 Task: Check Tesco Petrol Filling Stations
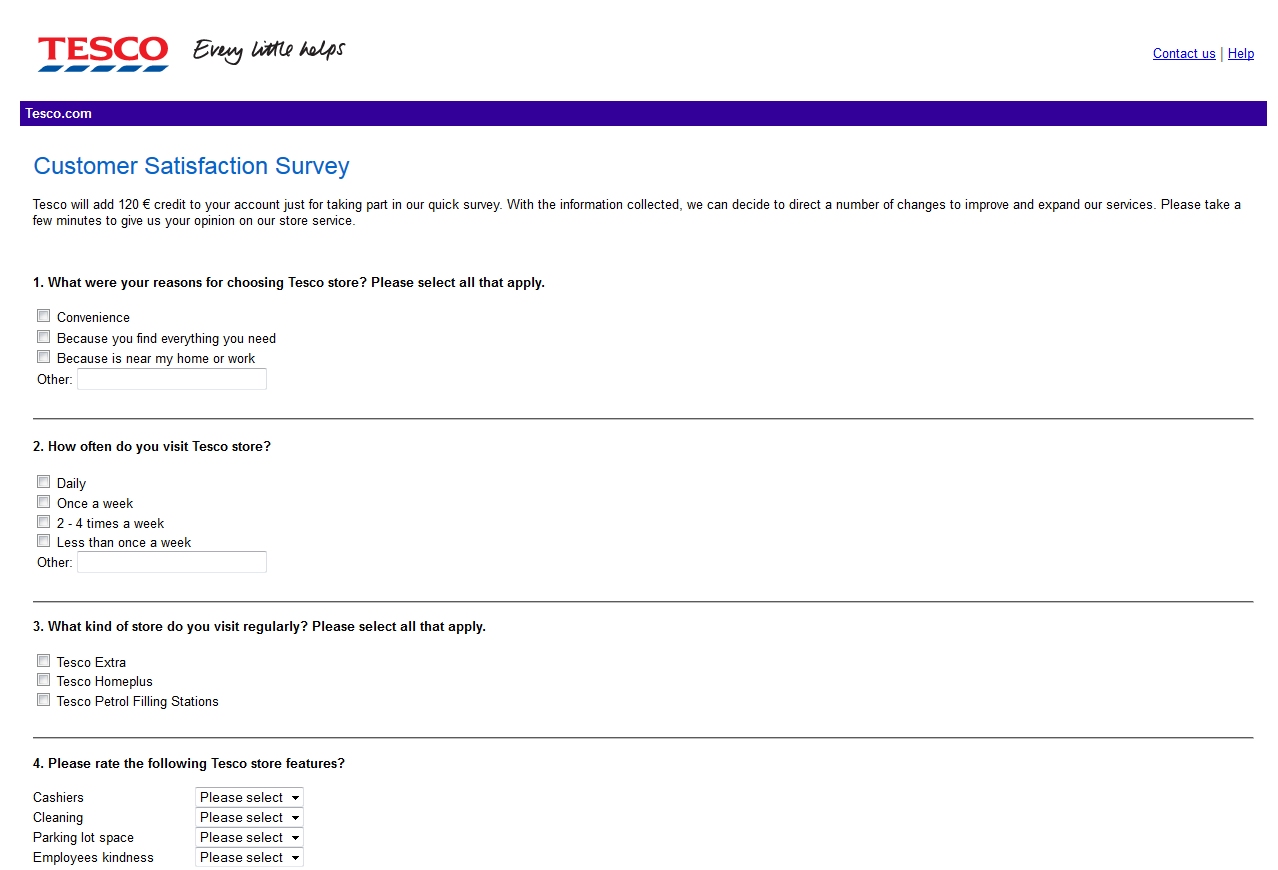point(44,700)
